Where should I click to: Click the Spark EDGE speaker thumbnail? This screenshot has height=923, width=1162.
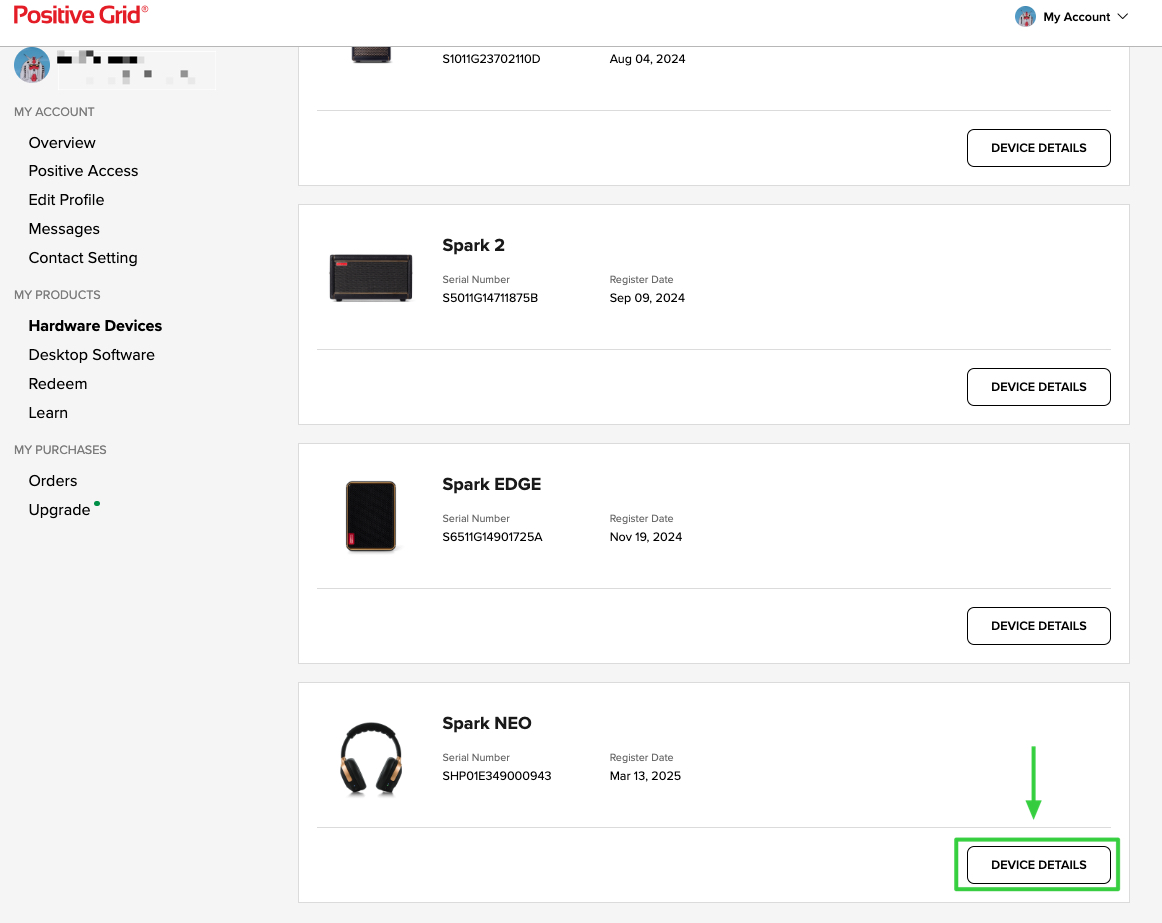coord(371,516)
